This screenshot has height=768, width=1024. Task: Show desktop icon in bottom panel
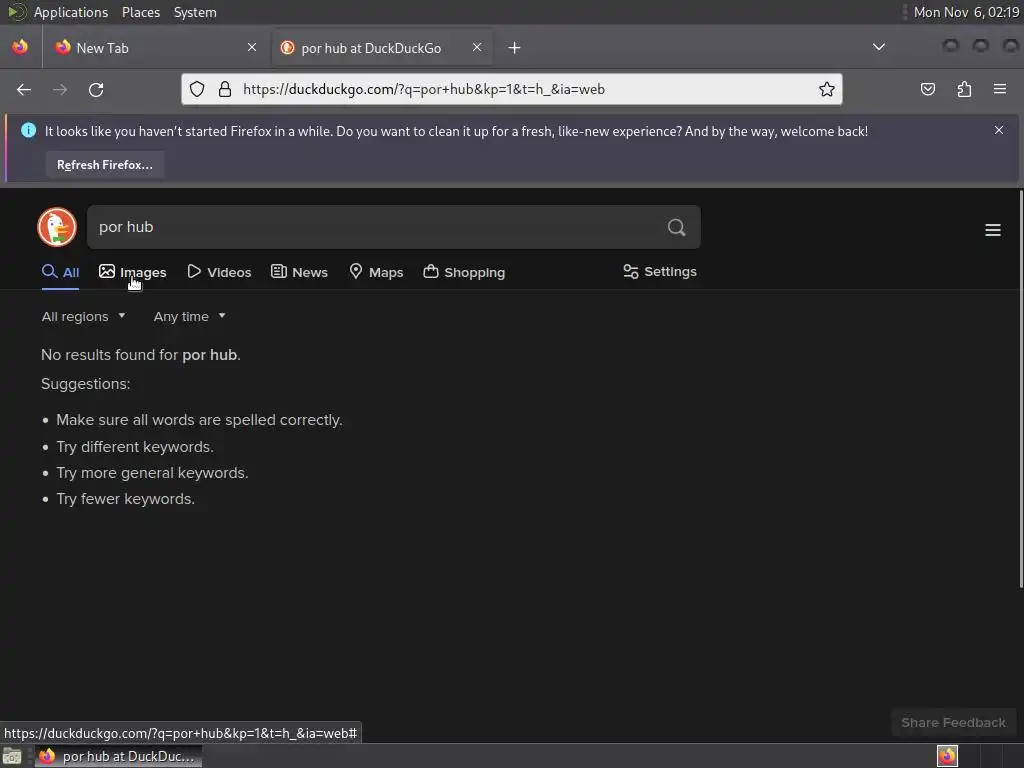(x=12, y=756)
